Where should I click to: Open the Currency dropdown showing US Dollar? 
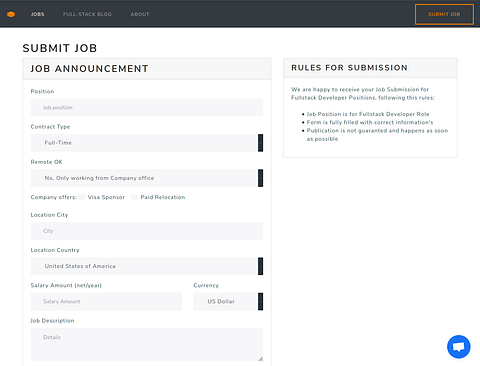coord(228,301)
